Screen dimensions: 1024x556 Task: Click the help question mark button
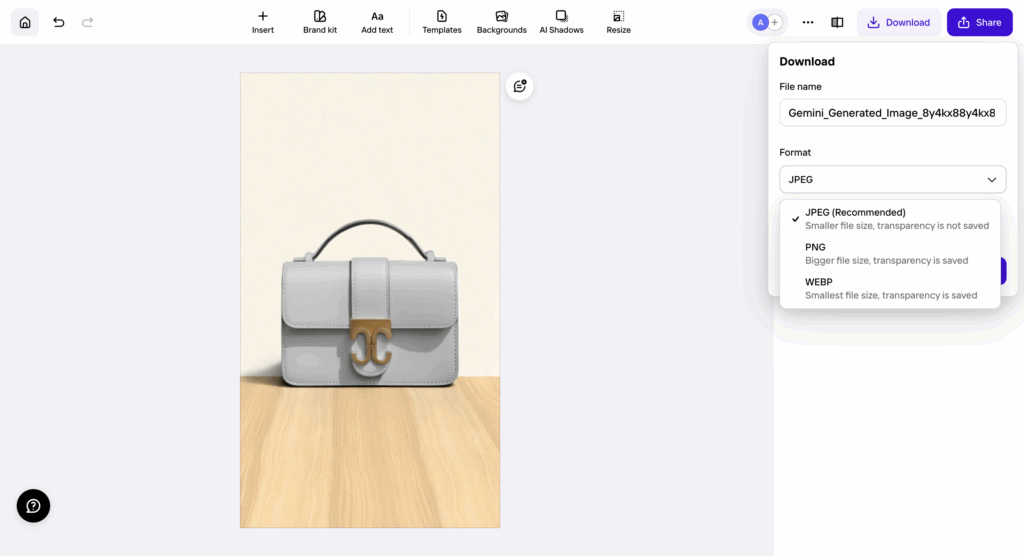pos(33,506)
